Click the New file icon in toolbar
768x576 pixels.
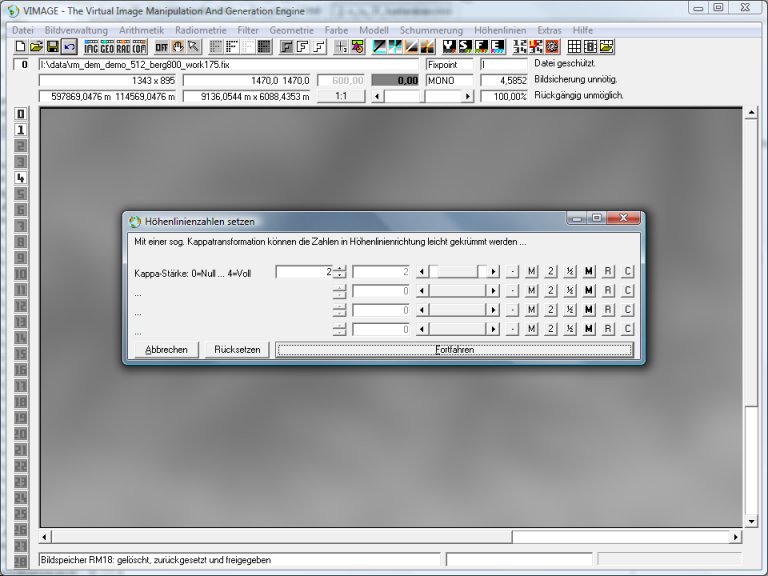click(19, 47)
